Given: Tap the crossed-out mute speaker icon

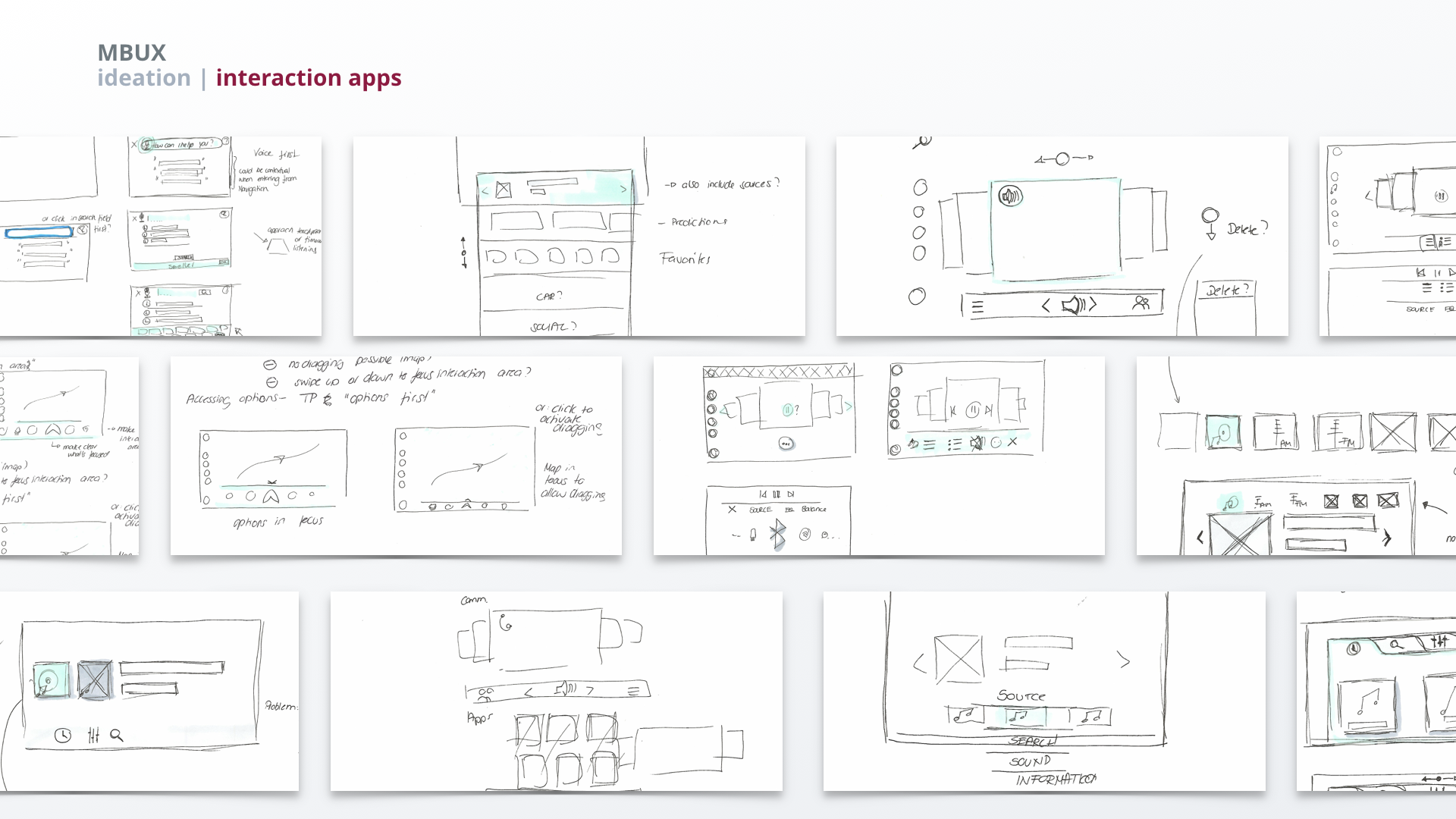Looking at the screenshot, I should 977,444.
